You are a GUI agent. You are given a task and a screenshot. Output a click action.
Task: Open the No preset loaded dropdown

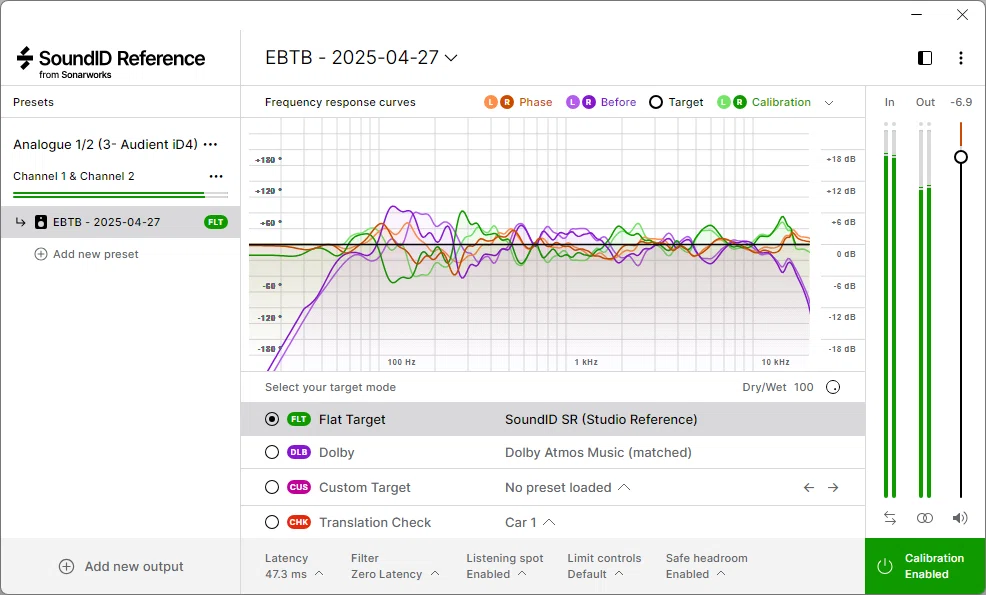(567, 487)
